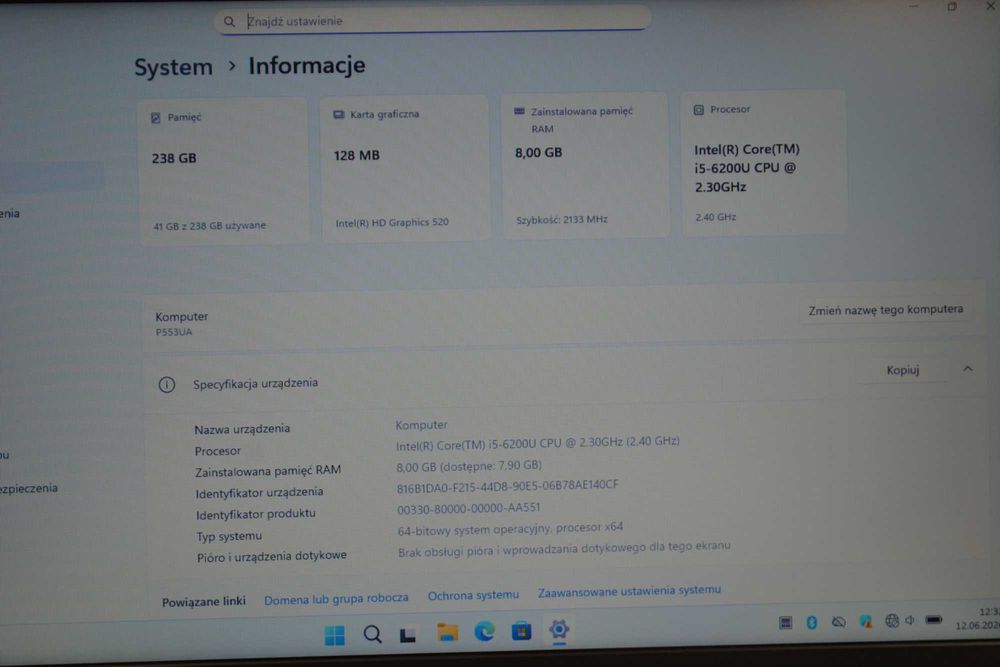Open Microsoft Store from taskbar
1000x667 pixels.
[x=521, y=631]
